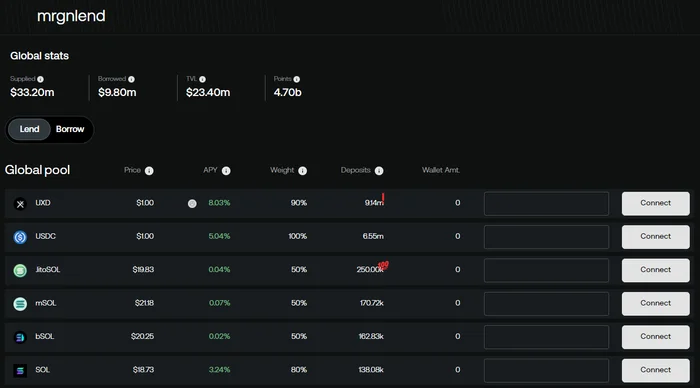Click the USDC token icon
The image size is (700, 388).
(x=20, y=237)
